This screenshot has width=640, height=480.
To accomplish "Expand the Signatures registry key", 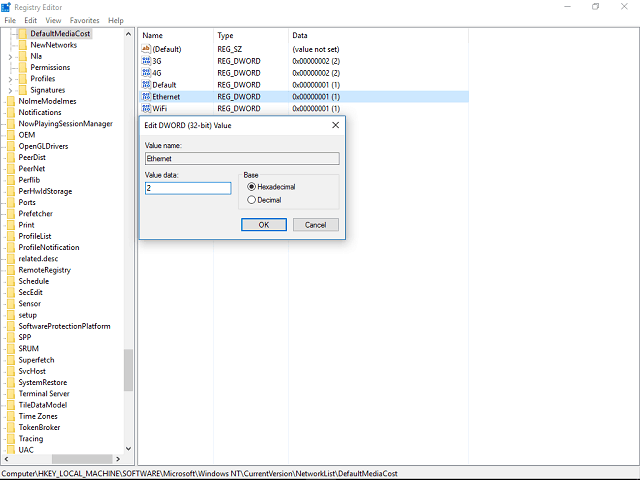I will pyautogui.click(x=10, y=91).
